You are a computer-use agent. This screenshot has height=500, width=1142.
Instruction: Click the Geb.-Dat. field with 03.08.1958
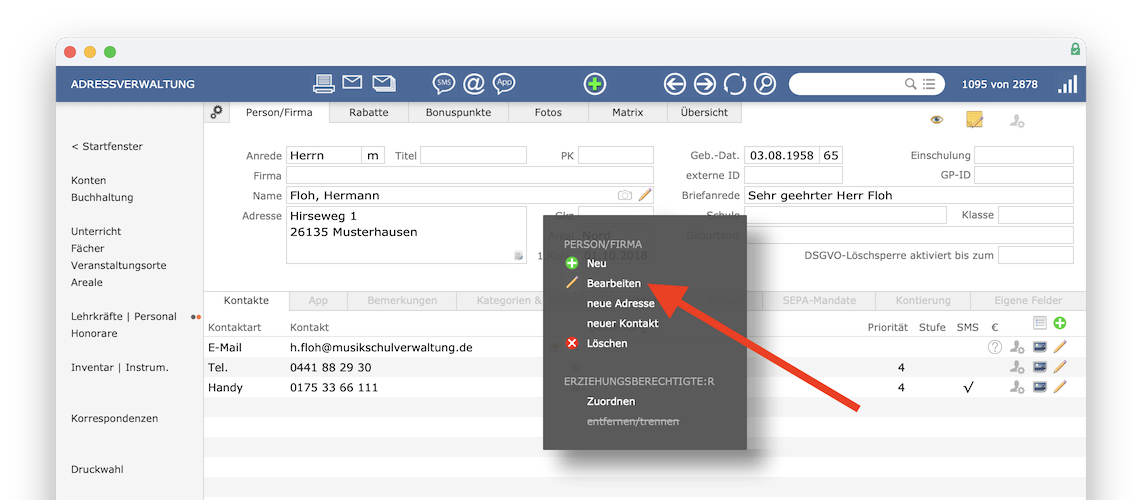pos(781,155)
